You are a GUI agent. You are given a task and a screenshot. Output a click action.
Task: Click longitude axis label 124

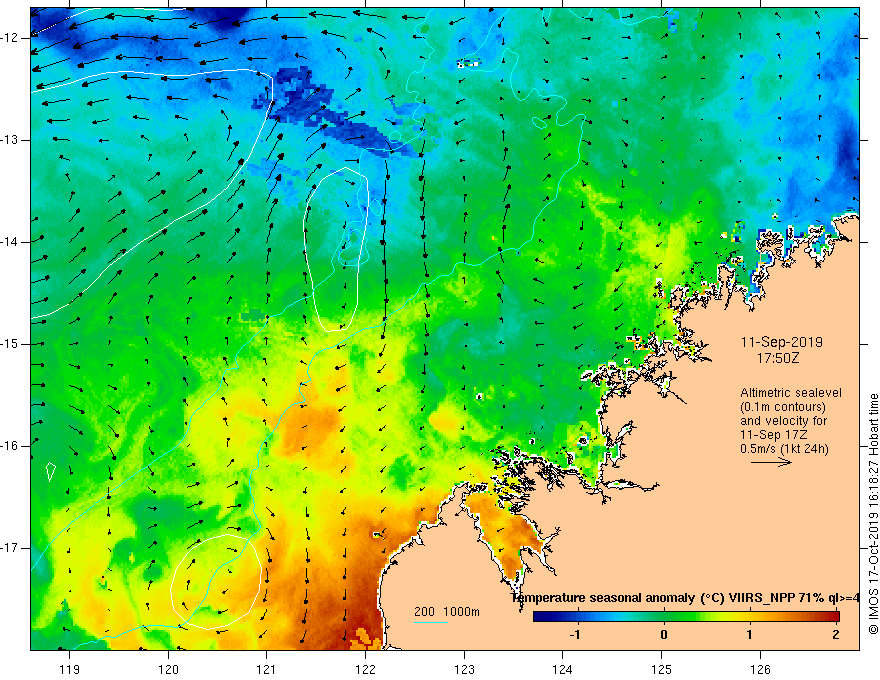[x=562, y=669]
